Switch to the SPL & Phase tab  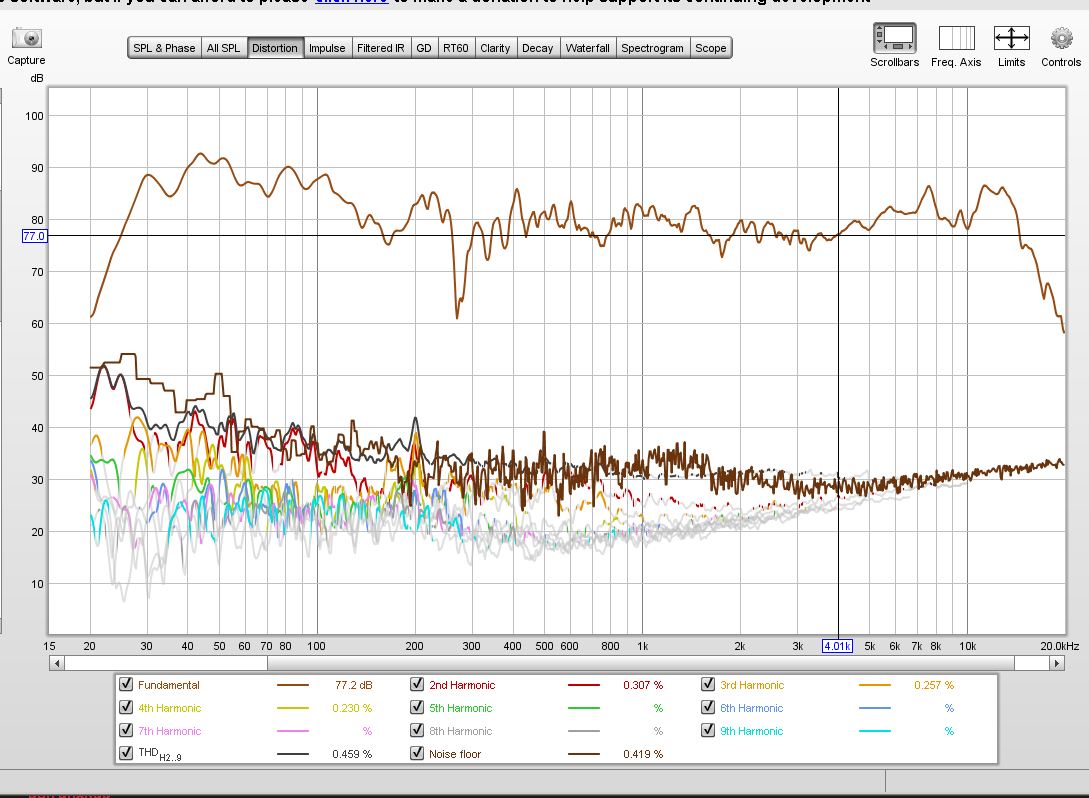point(165,48)
